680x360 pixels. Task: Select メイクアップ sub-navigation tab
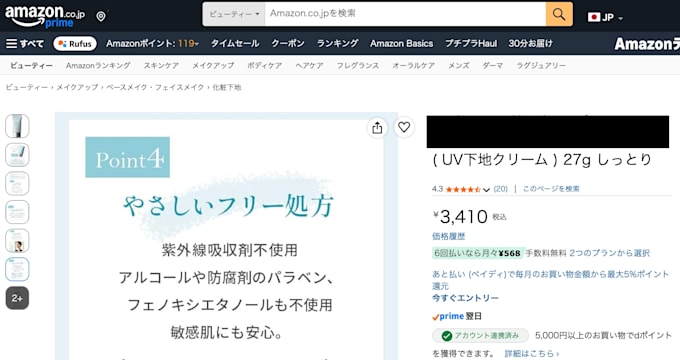click(213, 65)
